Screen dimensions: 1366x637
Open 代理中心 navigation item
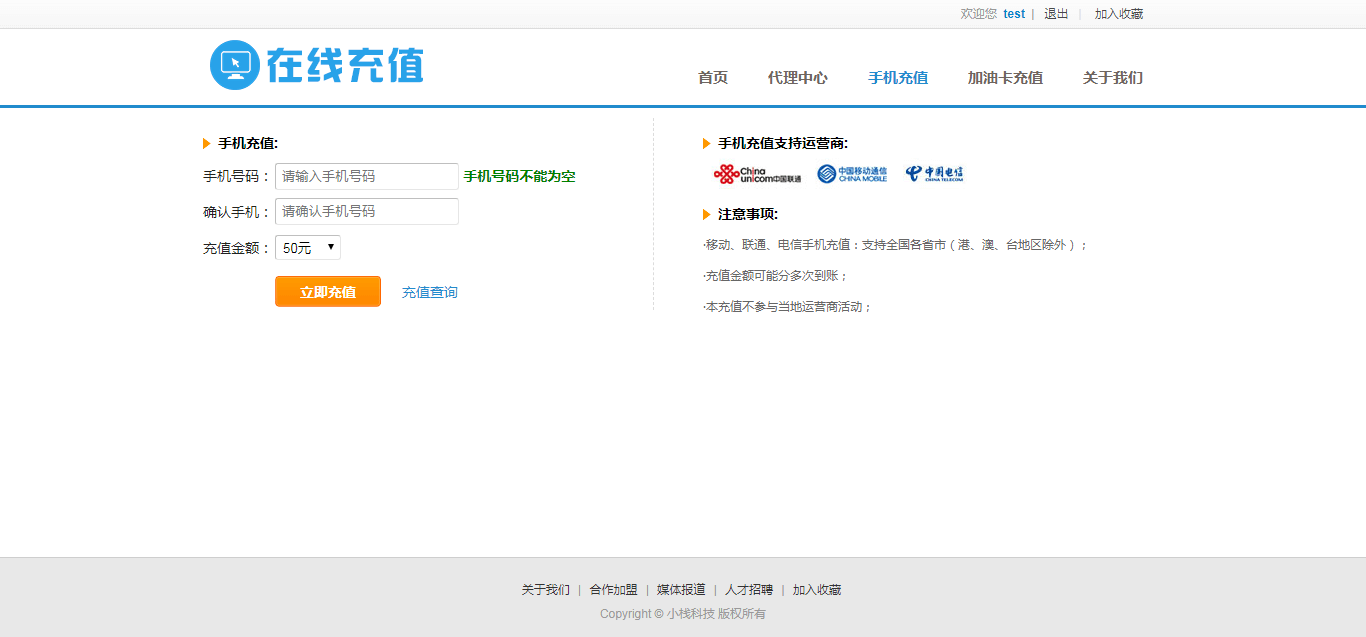click(797, 78)
